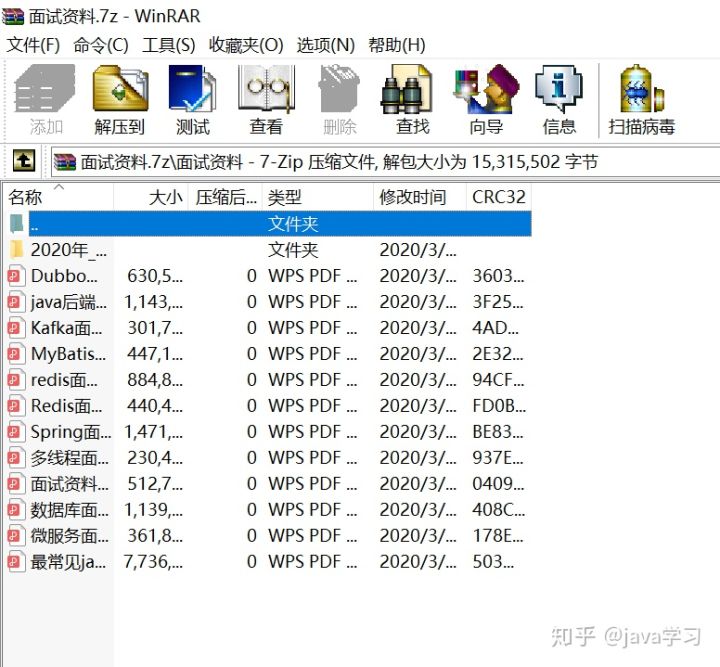This screenshot has width=720, height=667.
Task: Select the capitalized Redis面... file name
Action: pyautogui.click(x=67, y=406)
